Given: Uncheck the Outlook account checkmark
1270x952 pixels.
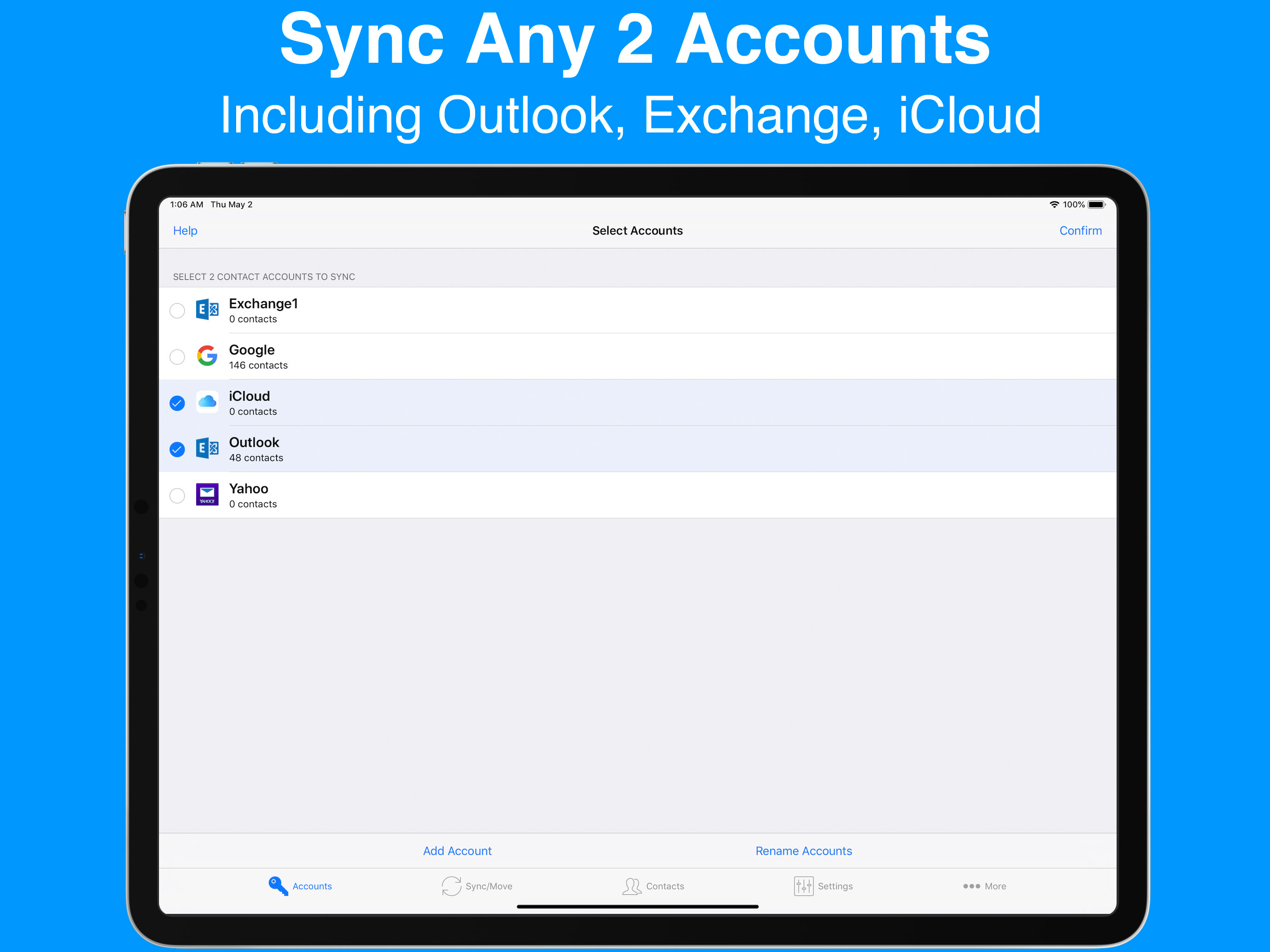Looking at the screenshot, I should [x=178, y=449].
